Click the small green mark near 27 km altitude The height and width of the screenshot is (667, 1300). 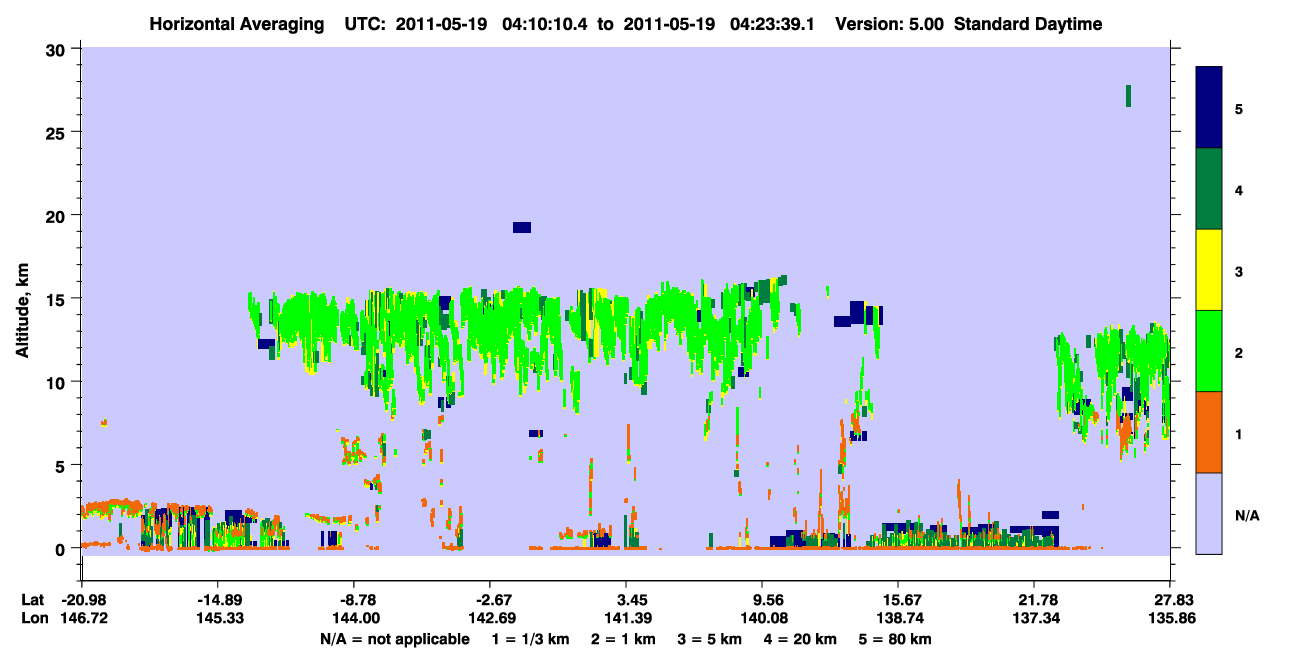1128,96
